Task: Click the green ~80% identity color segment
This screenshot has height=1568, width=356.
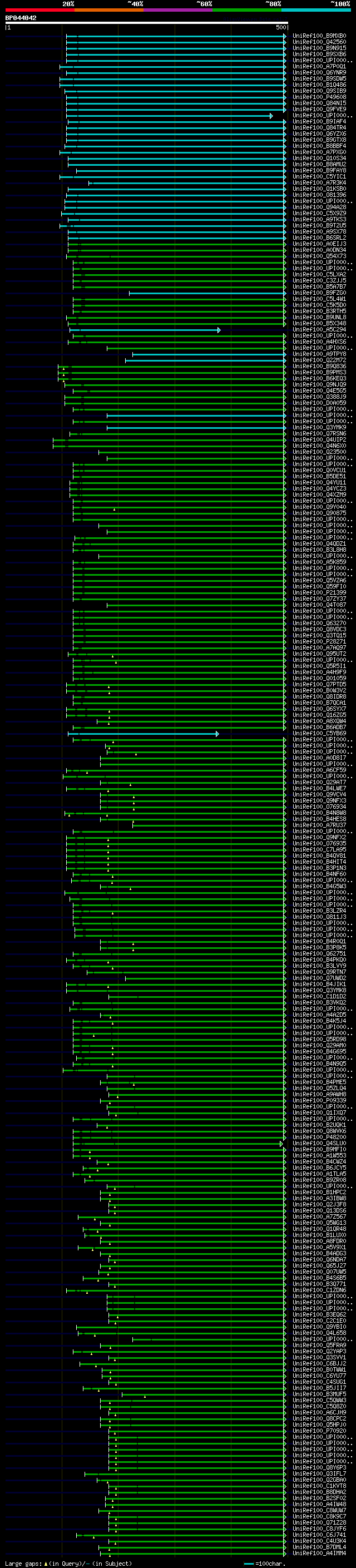Action: 247,10
